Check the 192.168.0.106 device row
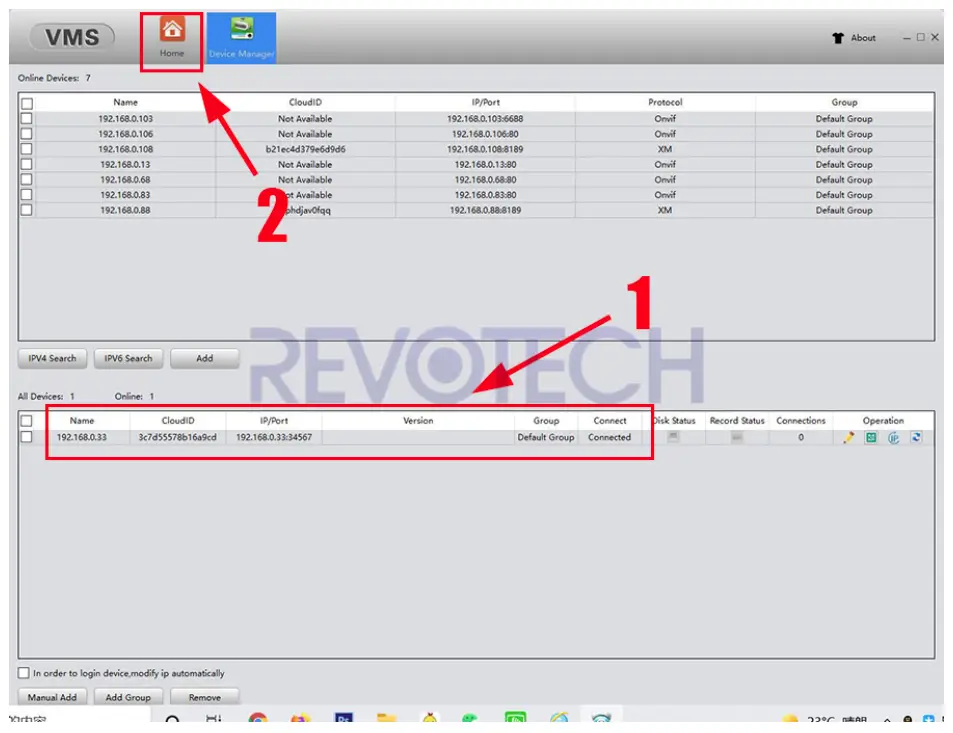Image resolution: width=953 pixels, height=733 pixels. [27, 134]
